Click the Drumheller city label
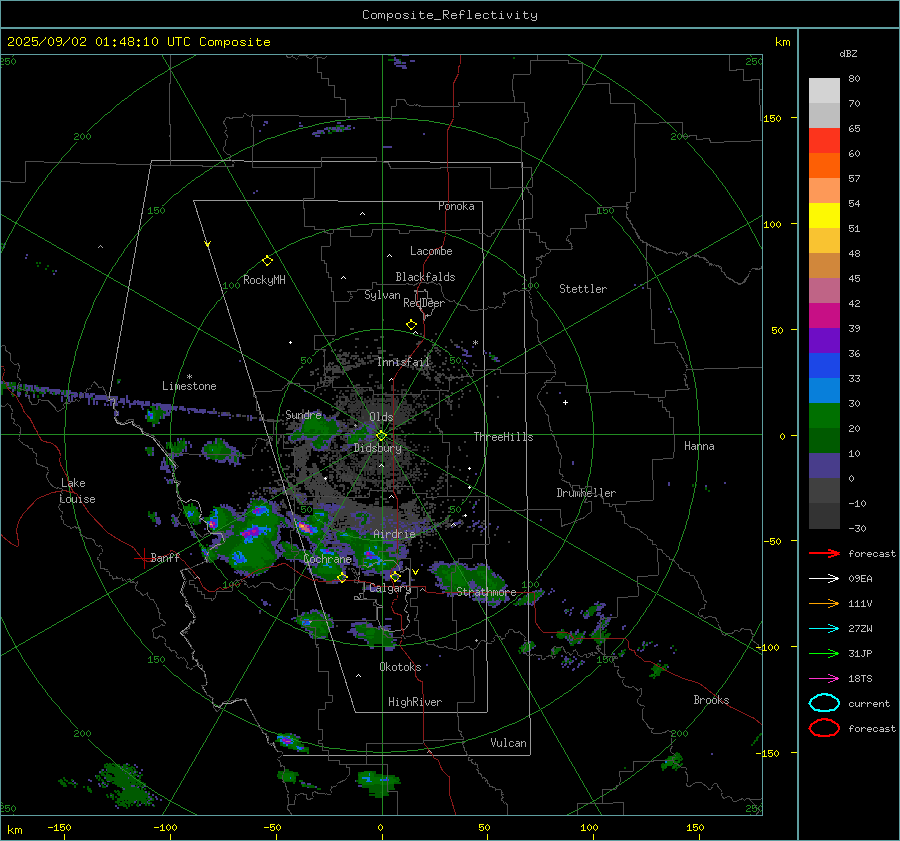This screenshot has width=900, height=841. (x=586, y=493)
